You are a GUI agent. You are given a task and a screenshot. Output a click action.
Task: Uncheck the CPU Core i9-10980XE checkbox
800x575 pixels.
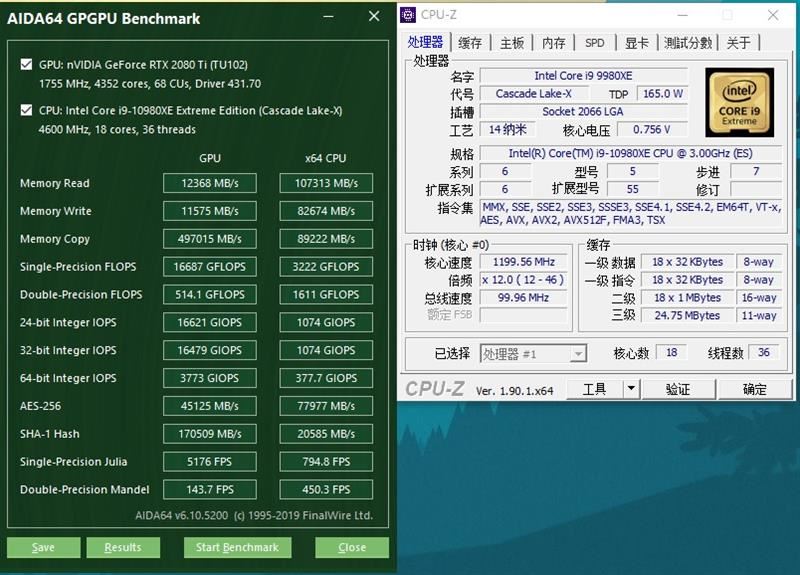(x=27, y=110)
